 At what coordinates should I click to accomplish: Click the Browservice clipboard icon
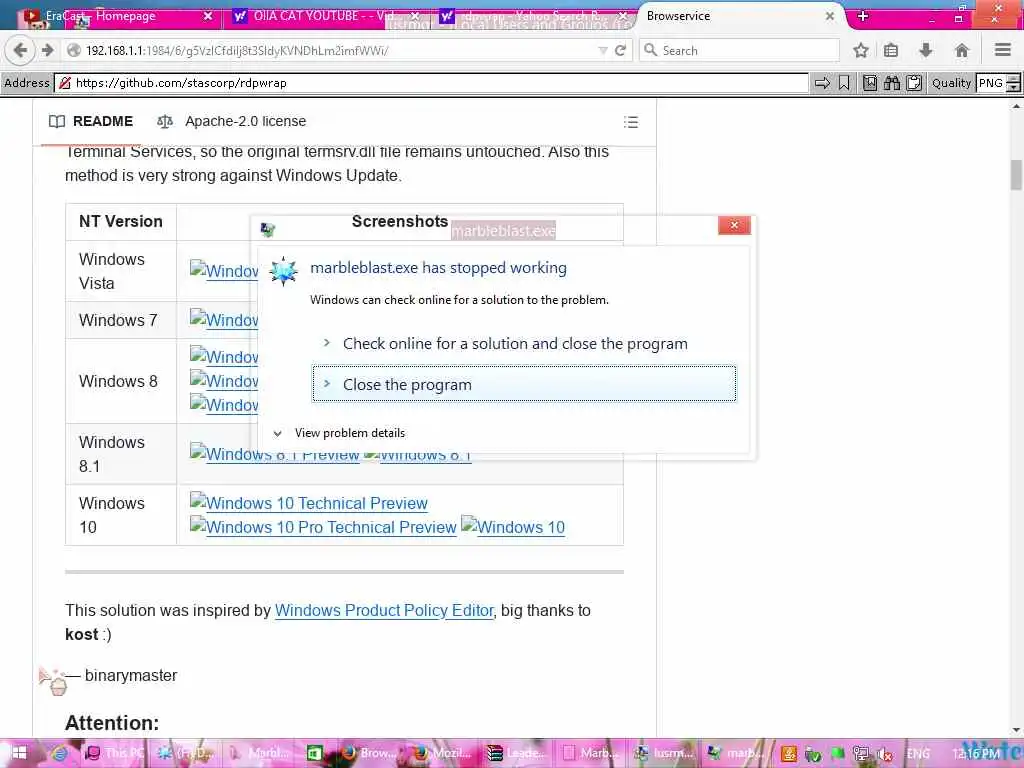point(914,83)
